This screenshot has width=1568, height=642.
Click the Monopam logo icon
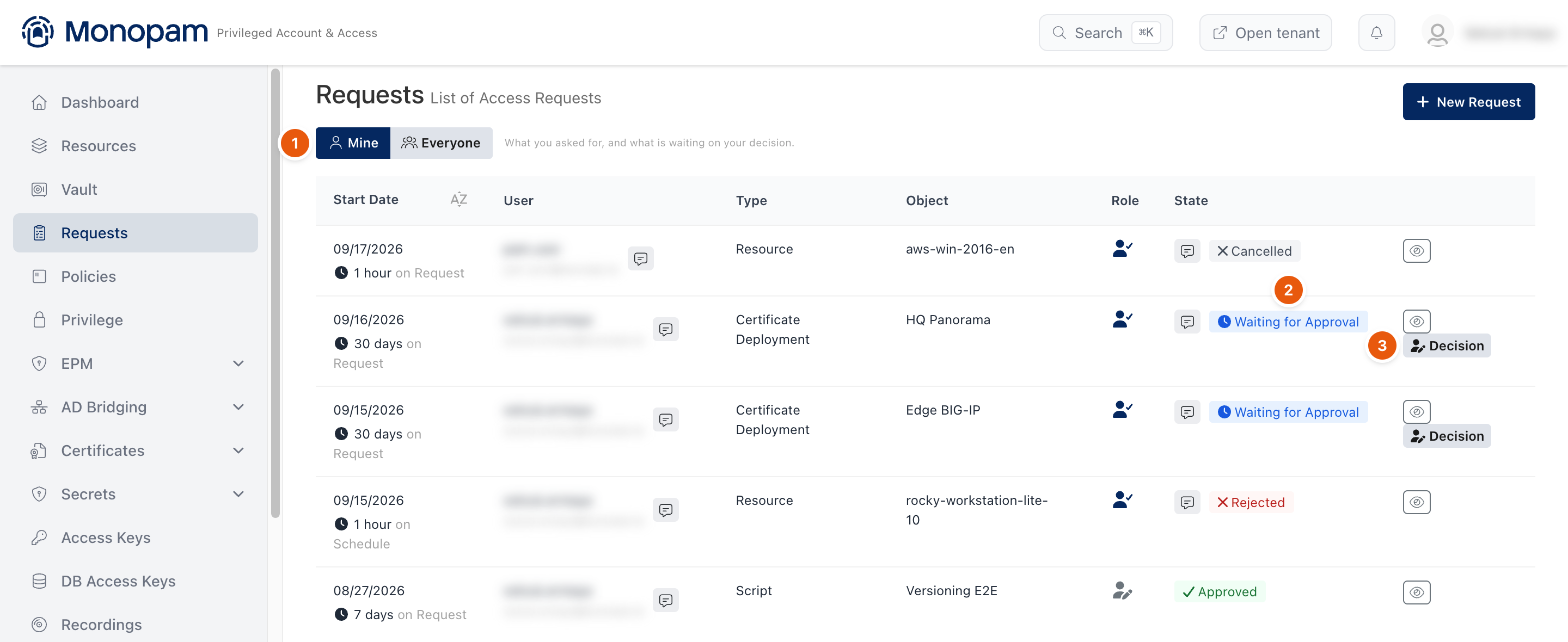(38, 32)
